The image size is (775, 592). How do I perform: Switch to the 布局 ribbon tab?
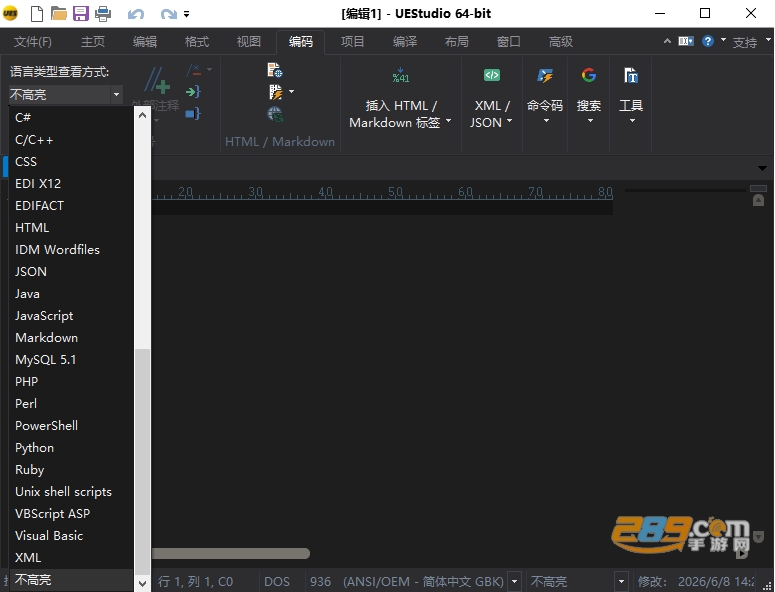[x=457, y=42]
